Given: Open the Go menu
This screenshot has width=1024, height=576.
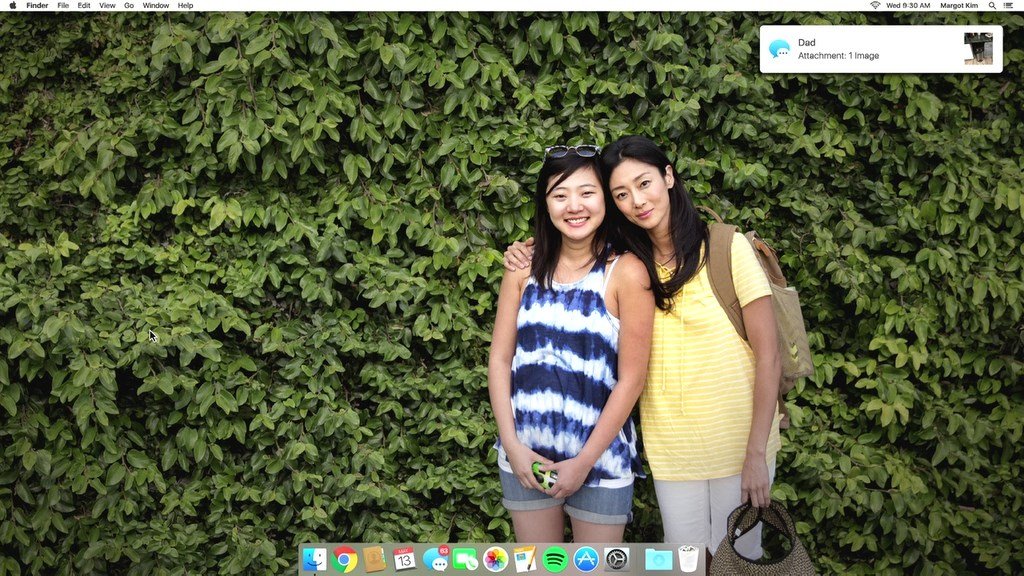Looking at the screenshot, I should (x=129, y=5).
